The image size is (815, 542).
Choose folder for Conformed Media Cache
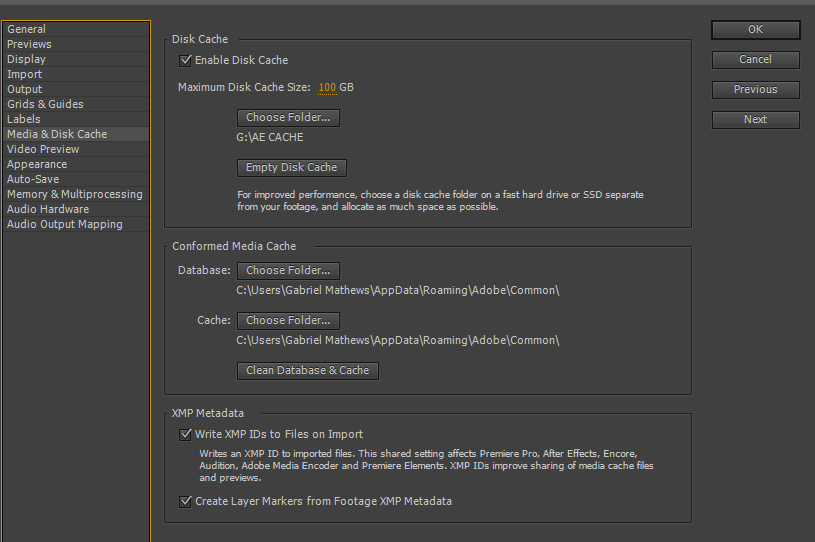point(288,321)
